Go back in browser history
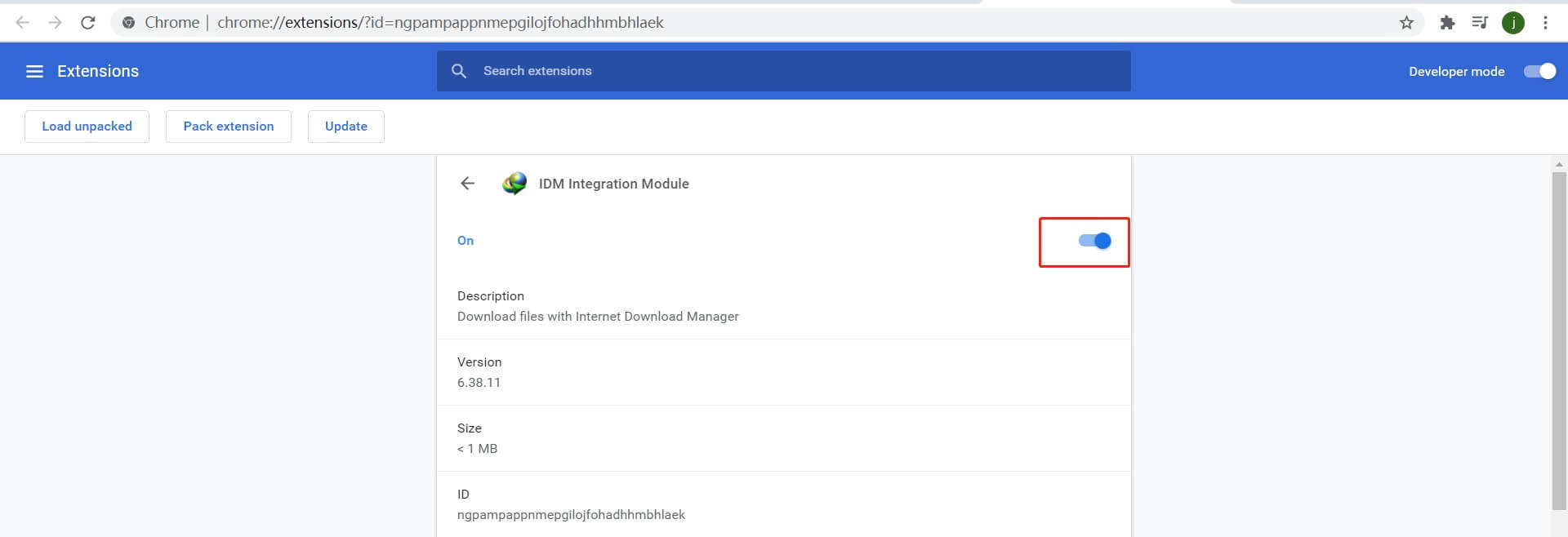The image size is (1568, 537). tap(23, 23)
